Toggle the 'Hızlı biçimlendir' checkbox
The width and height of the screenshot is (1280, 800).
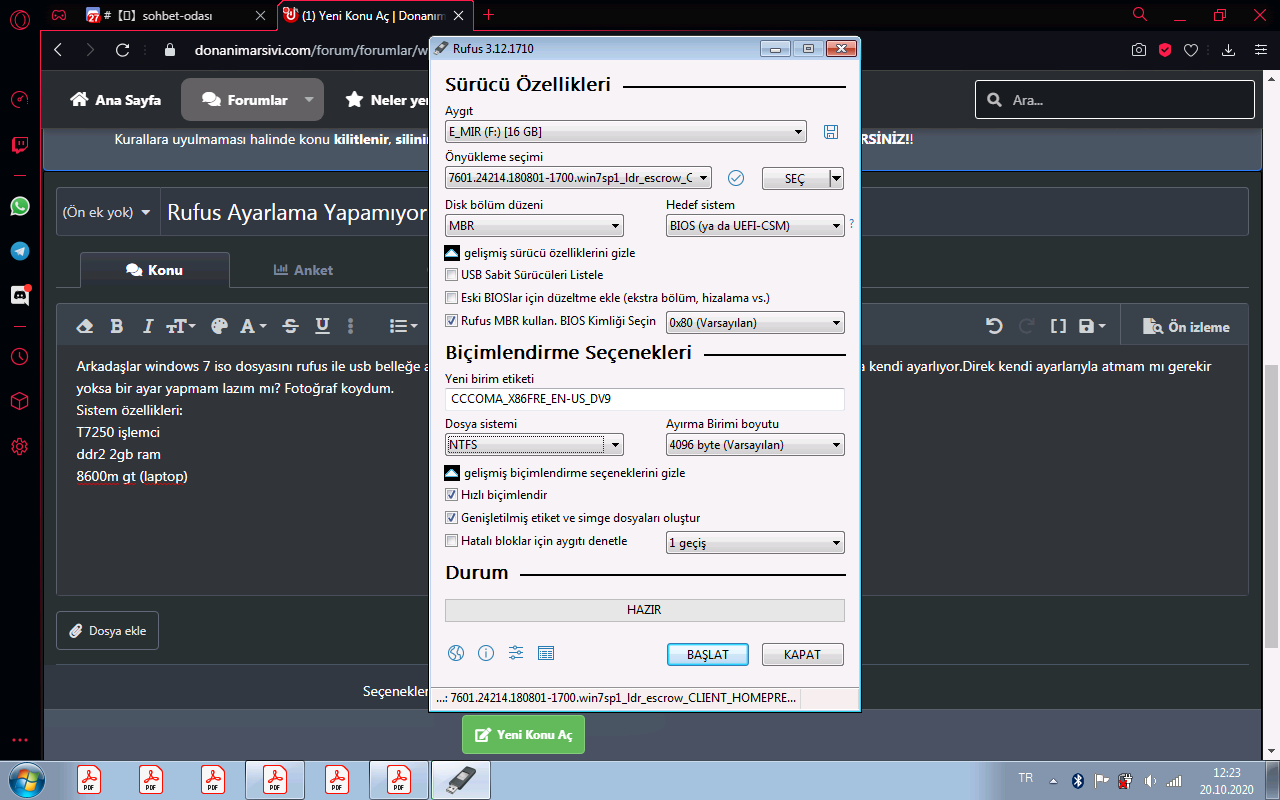click(x=451, y=495)
